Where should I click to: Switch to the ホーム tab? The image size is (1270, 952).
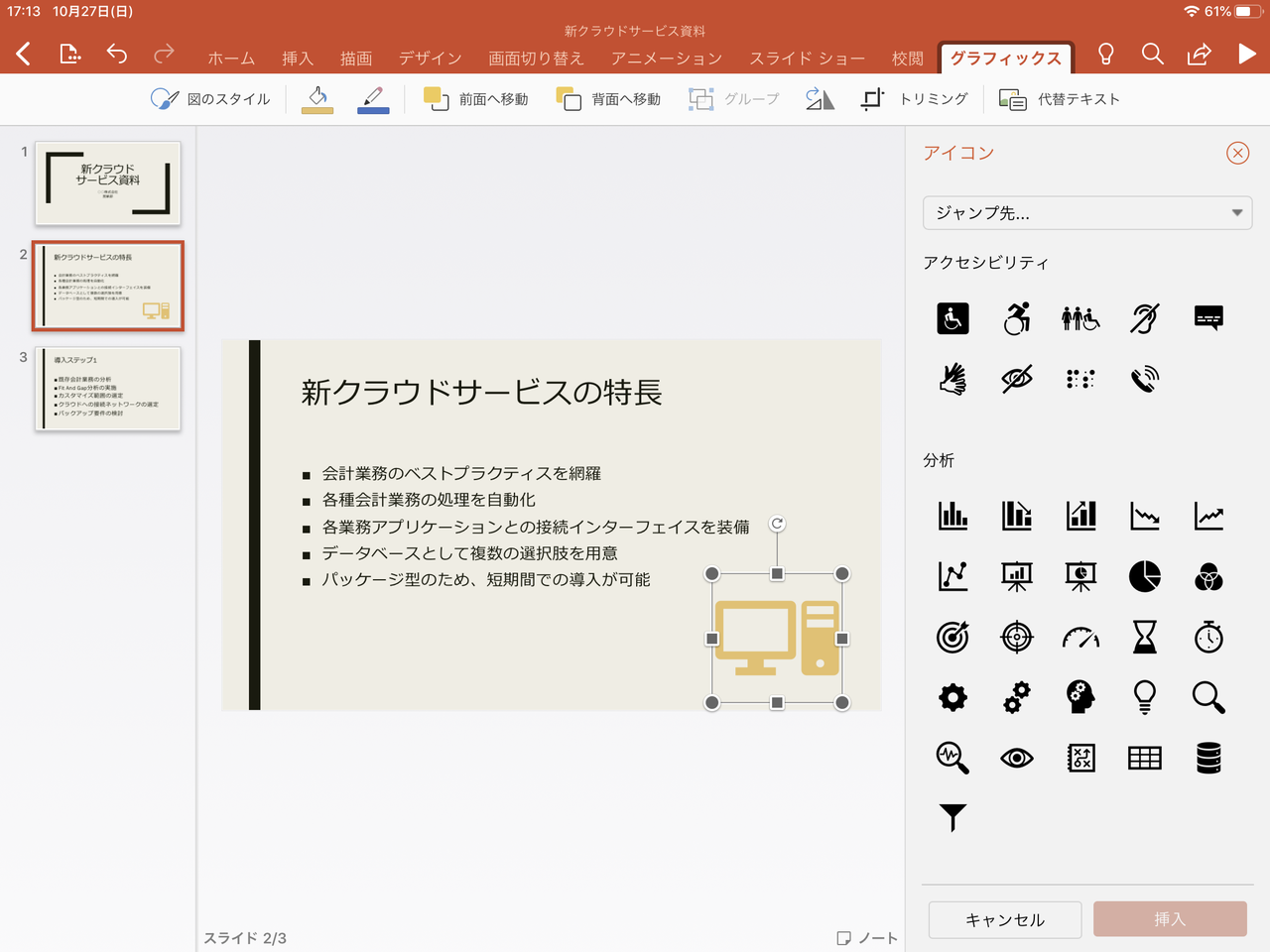pyautogui.click(x=231, y=59)
